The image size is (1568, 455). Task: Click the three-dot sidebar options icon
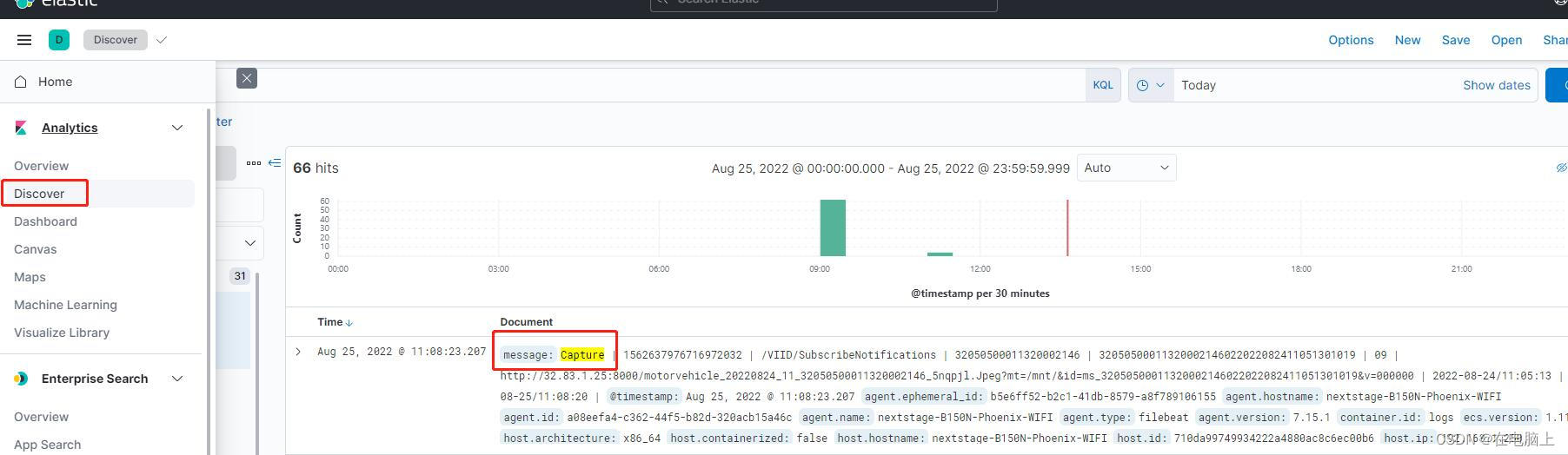(254, 162)
